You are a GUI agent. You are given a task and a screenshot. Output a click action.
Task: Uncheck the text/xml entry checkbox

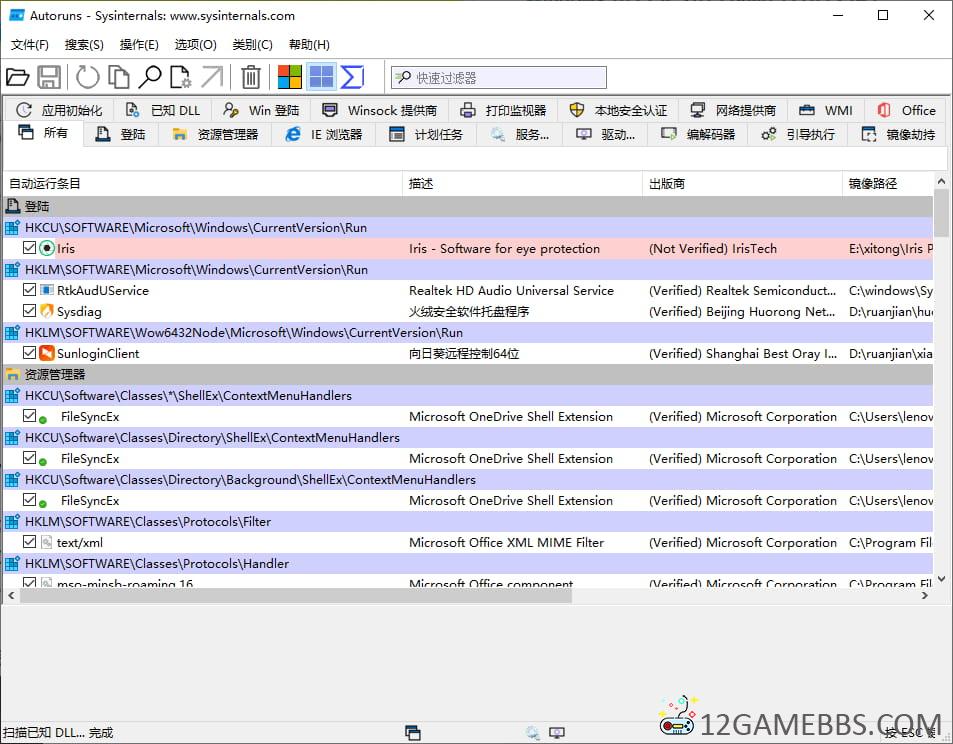tap(29, 542)
